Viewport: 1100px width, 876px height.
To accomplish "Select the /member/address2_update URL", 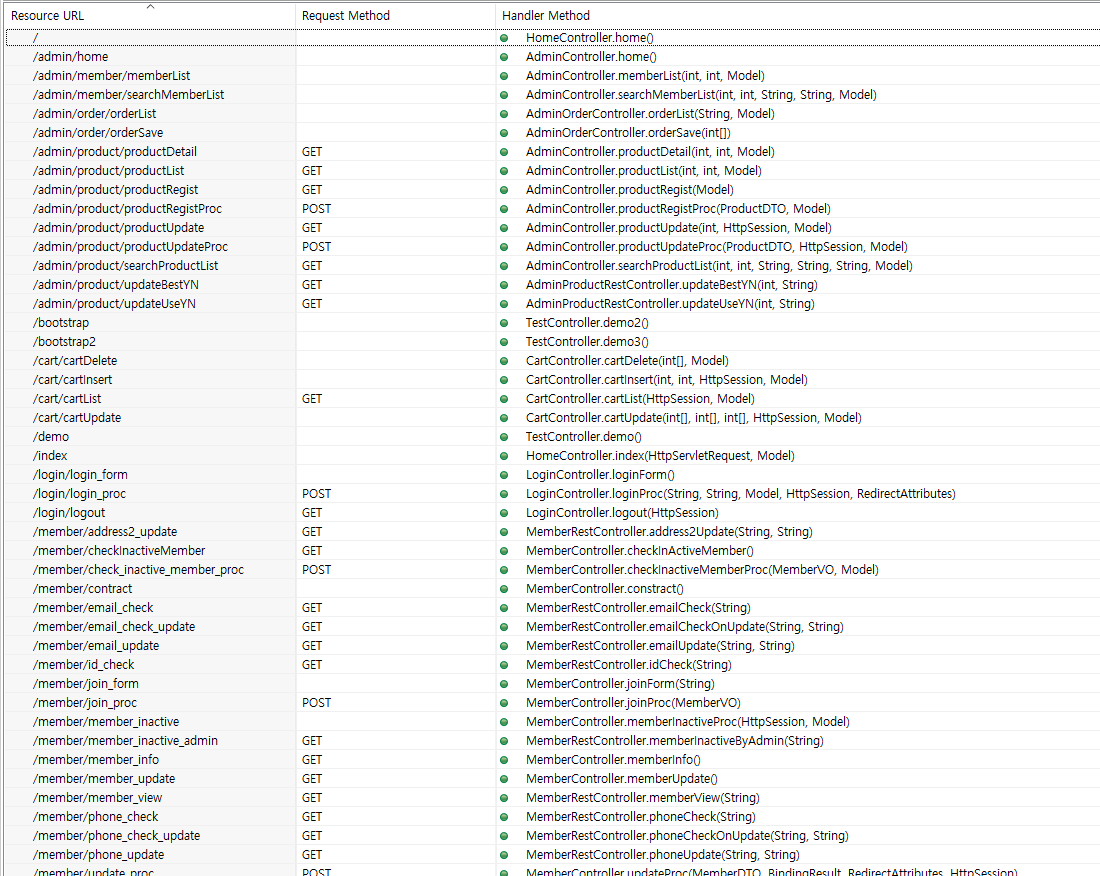I will (x=105, y=532).
